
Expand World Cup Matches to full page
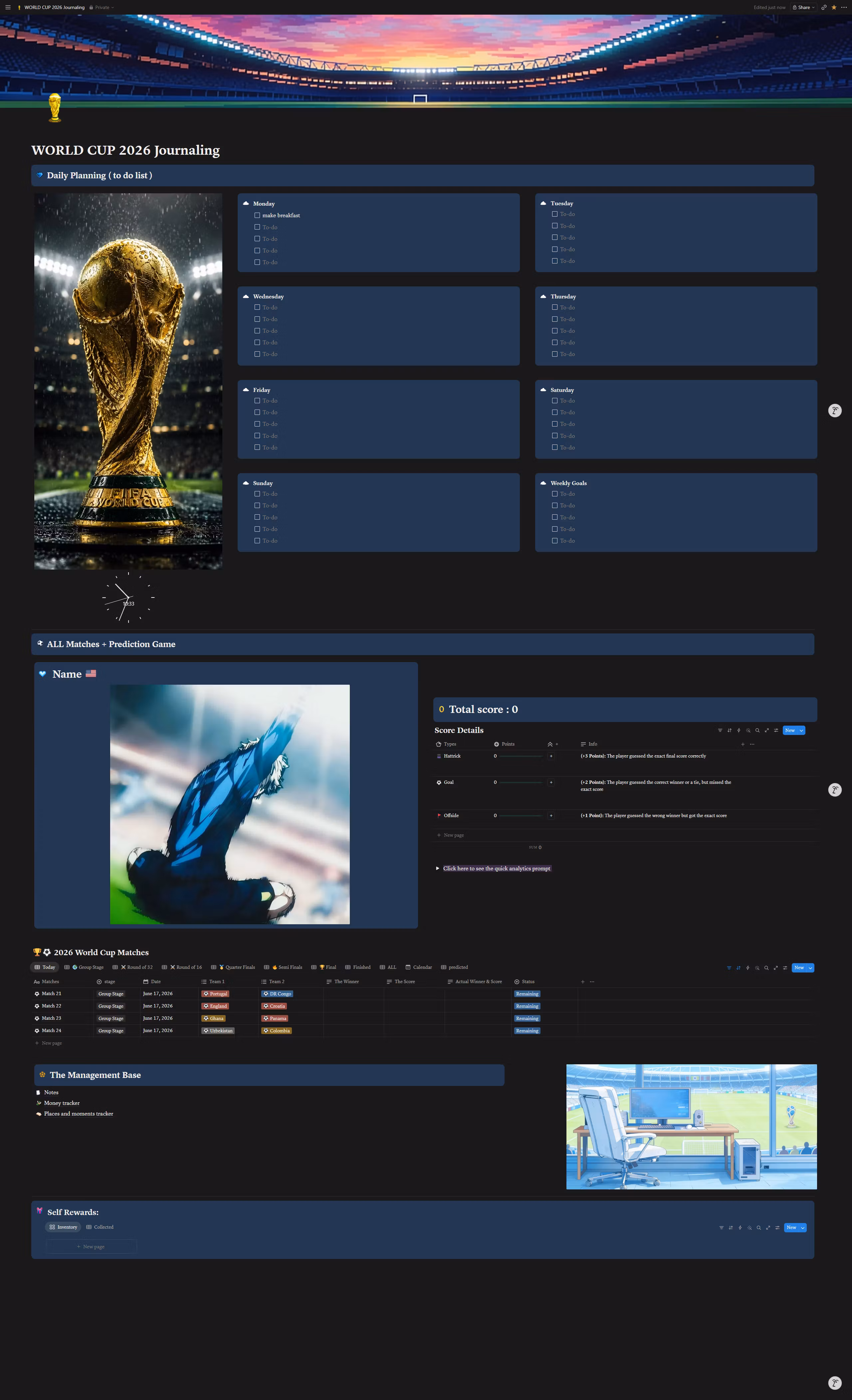click(x=775, y=967)
